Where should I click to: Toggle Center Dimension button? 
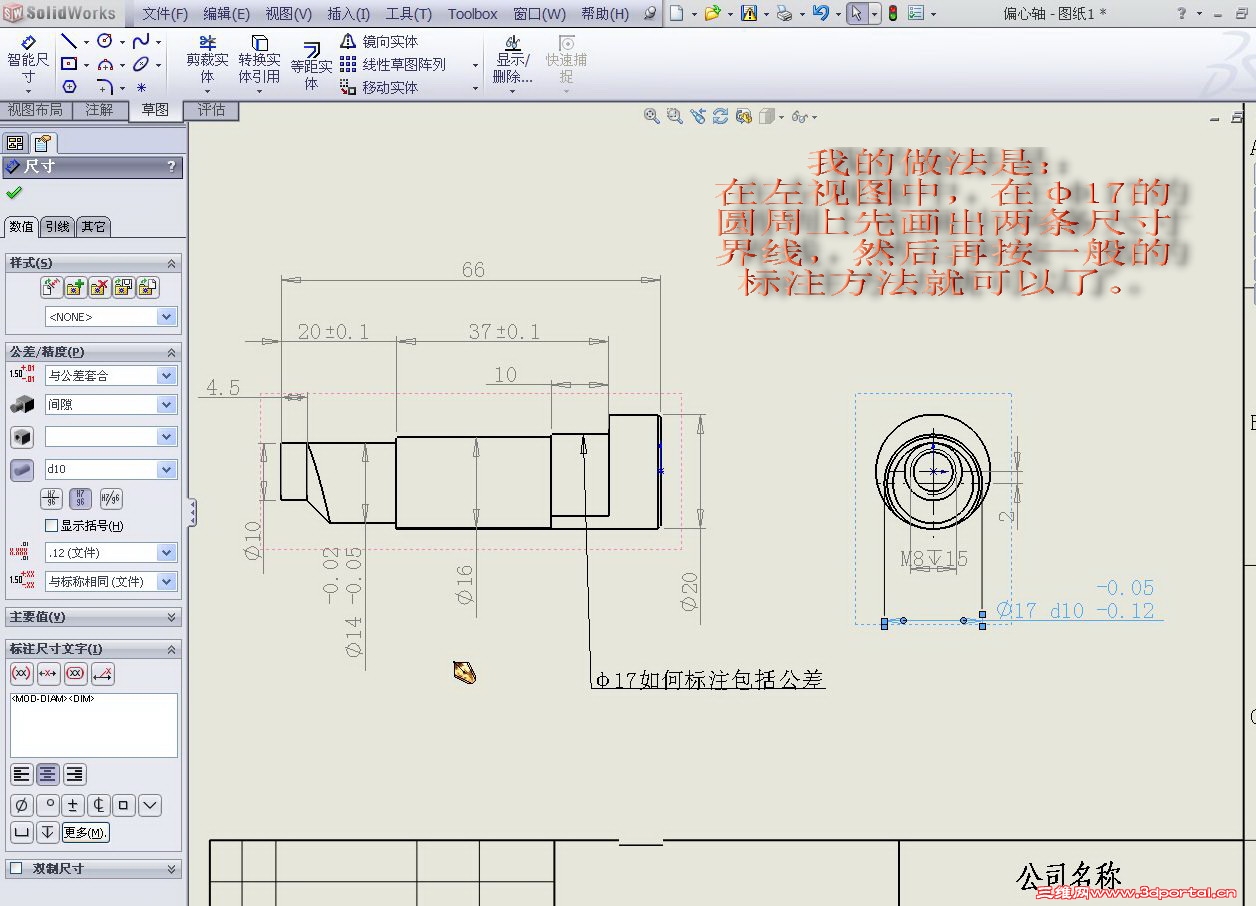pyautogui.click(x=48, y=674)
